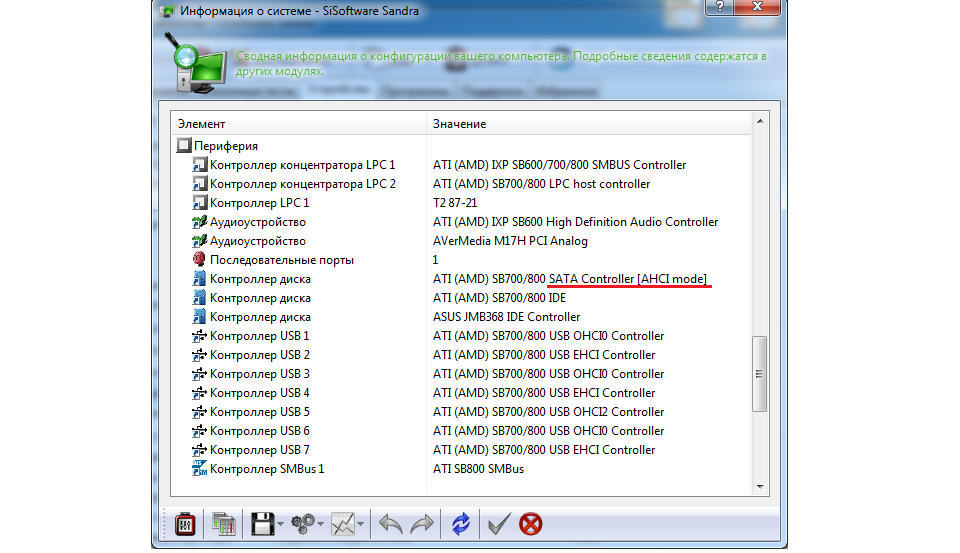Select the 'Контроллер USB 7' label
This screenshot has height=553, width=960.
[260, 450]
